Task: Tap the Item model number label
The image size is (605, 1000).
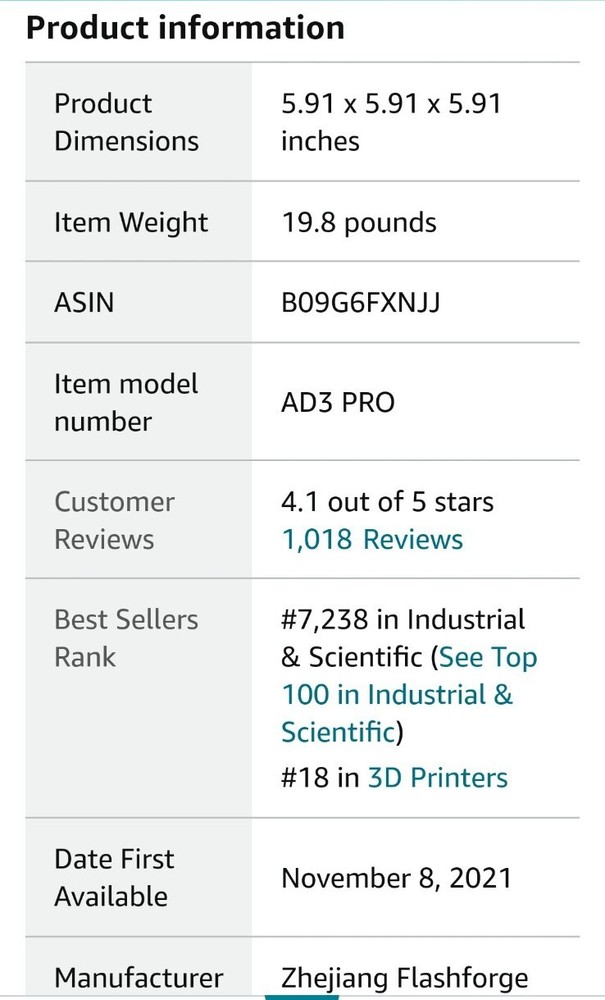Action: tap(126, 402)
